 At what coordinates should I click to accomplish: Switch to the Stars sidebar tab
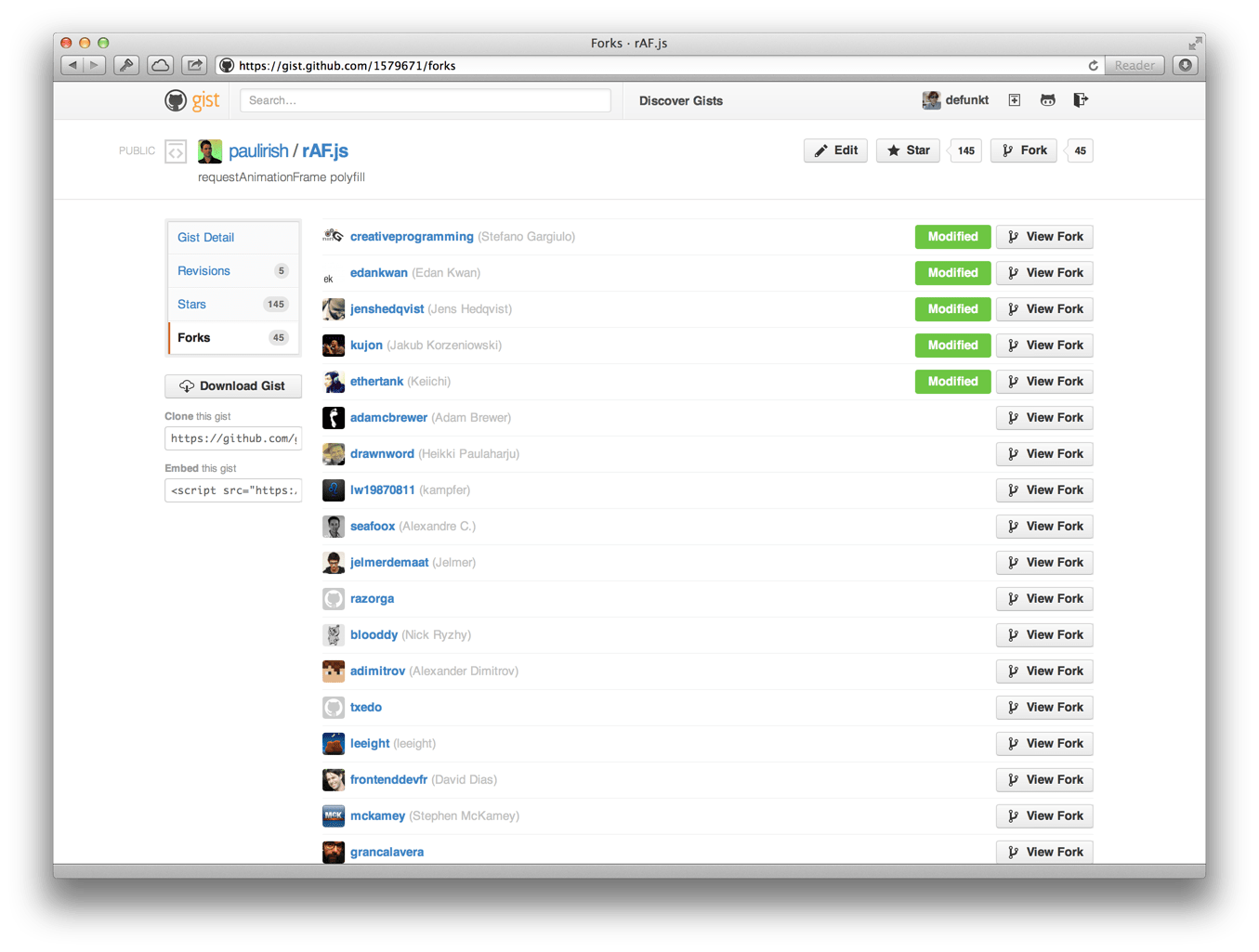coord(192,305)
